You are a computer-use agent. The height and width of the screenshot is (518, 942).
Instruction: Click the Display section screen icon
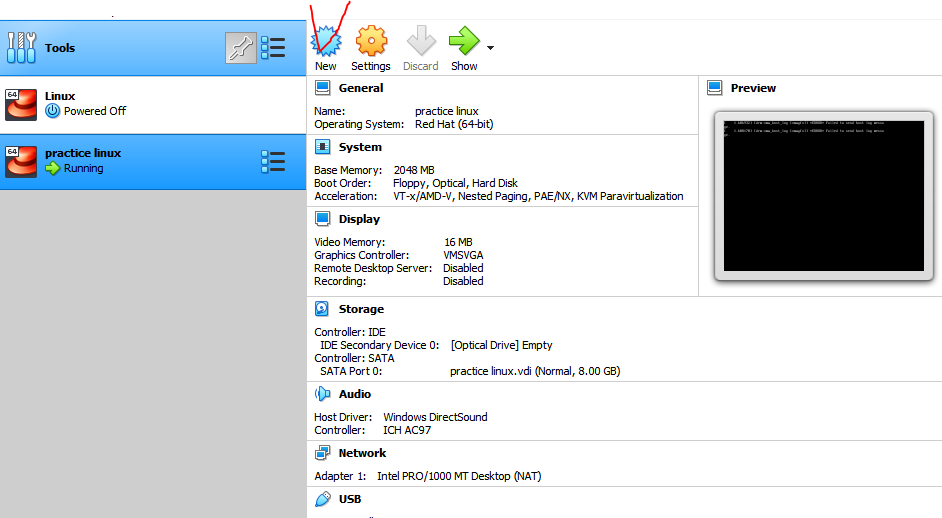[x=323, y=219]
